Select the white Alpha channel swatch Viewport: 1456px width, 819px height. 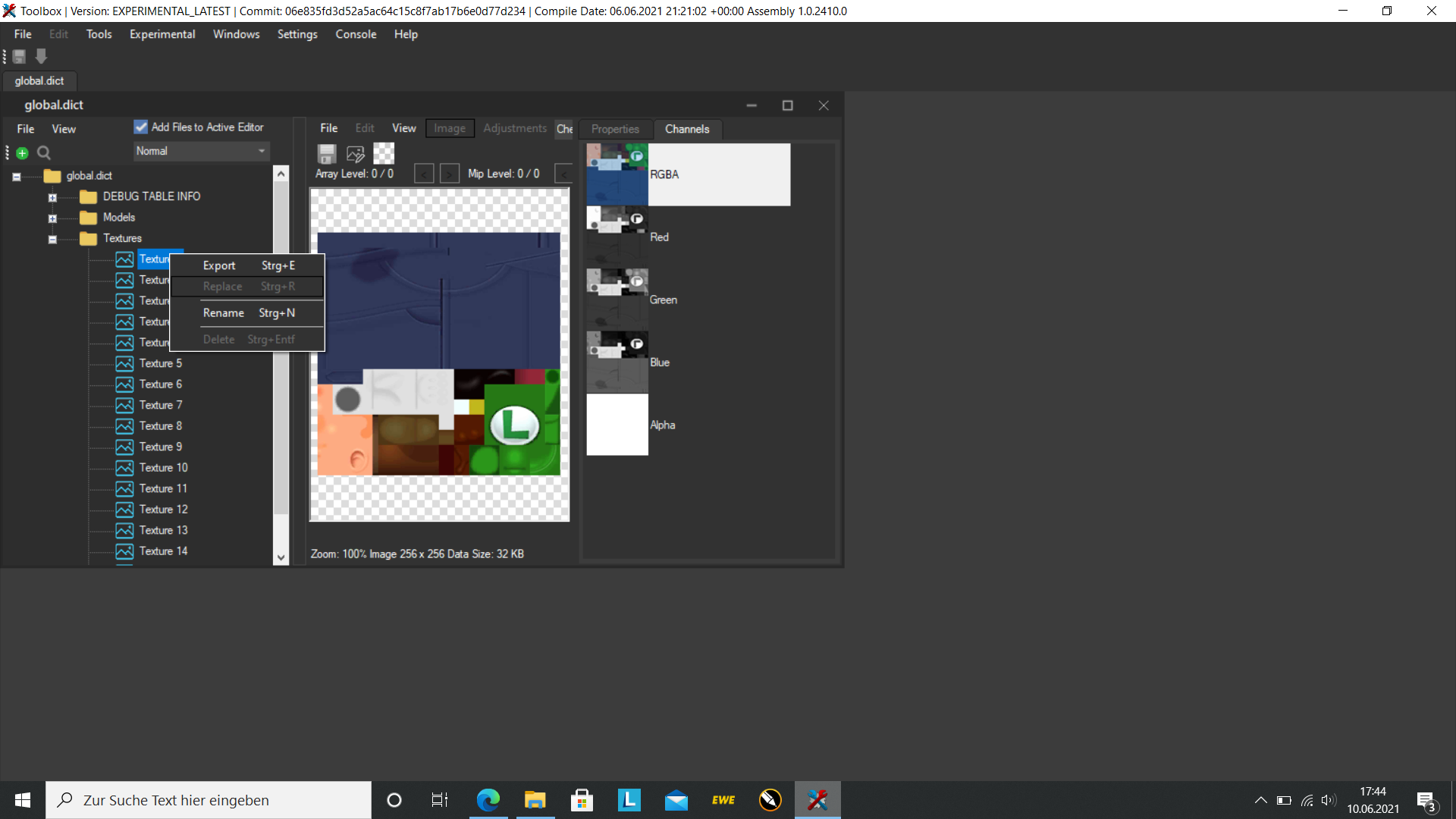[x=617, y=425]
